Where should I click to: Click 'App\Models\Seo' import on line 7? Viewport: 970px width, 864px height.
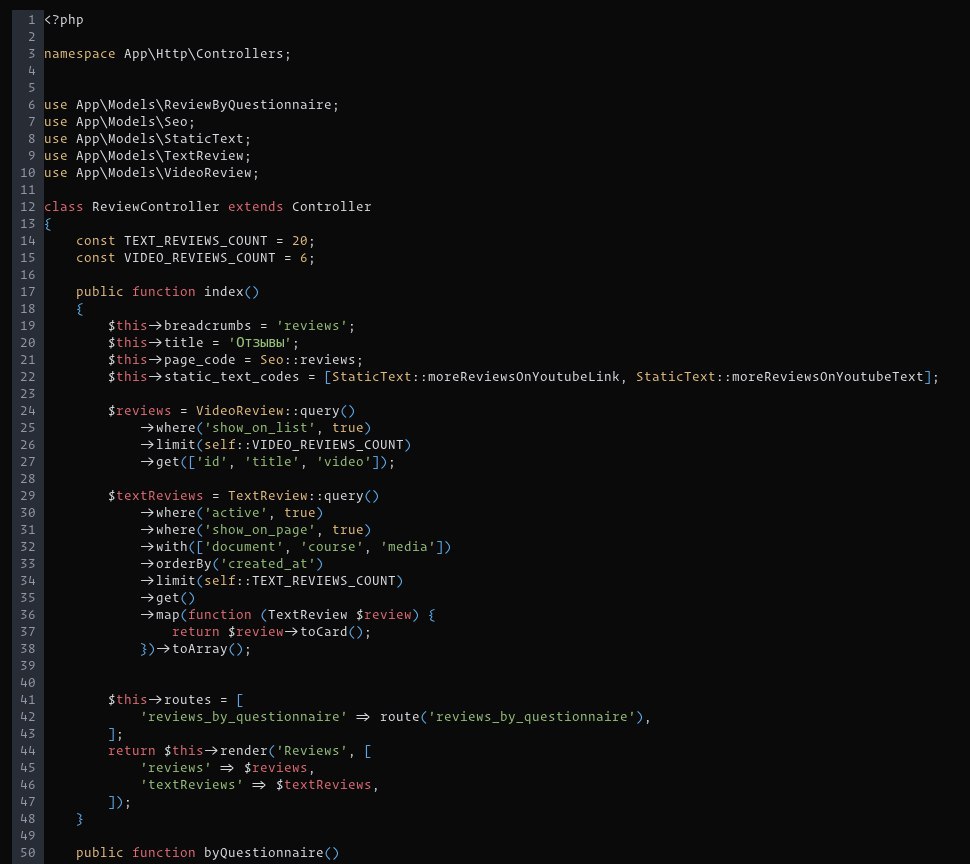click(x=132, y=122)
